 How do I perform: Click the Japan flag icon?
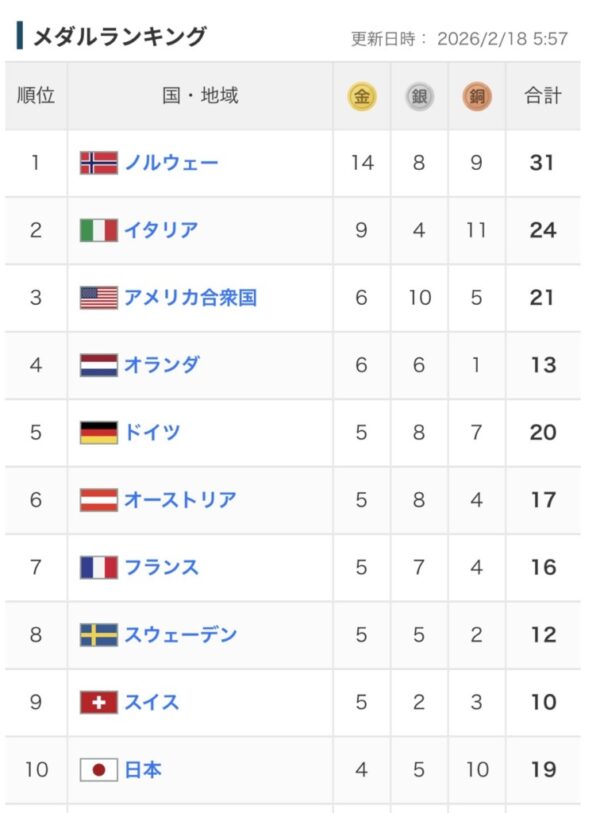[x=99, y=770]
